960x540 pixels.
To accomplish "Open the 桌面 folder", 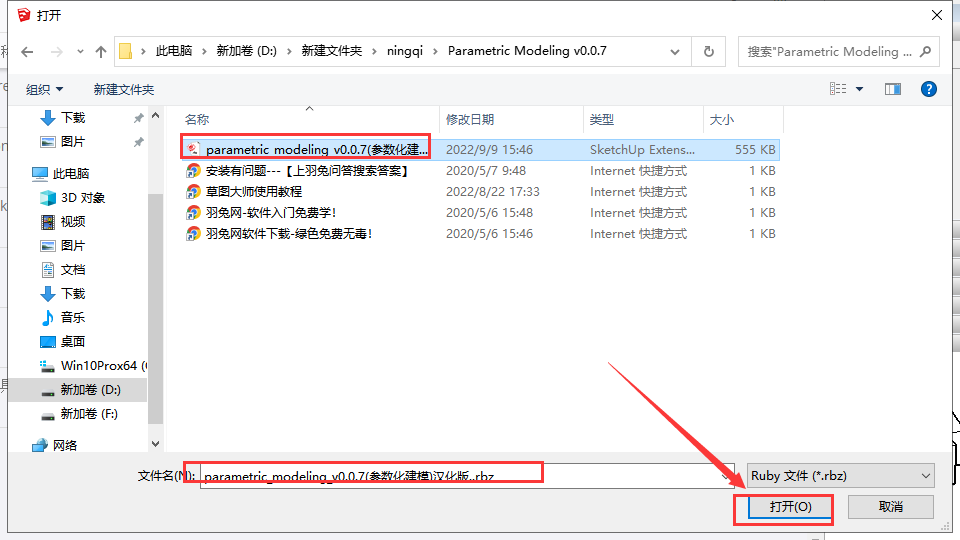I will tap(73, 342).
